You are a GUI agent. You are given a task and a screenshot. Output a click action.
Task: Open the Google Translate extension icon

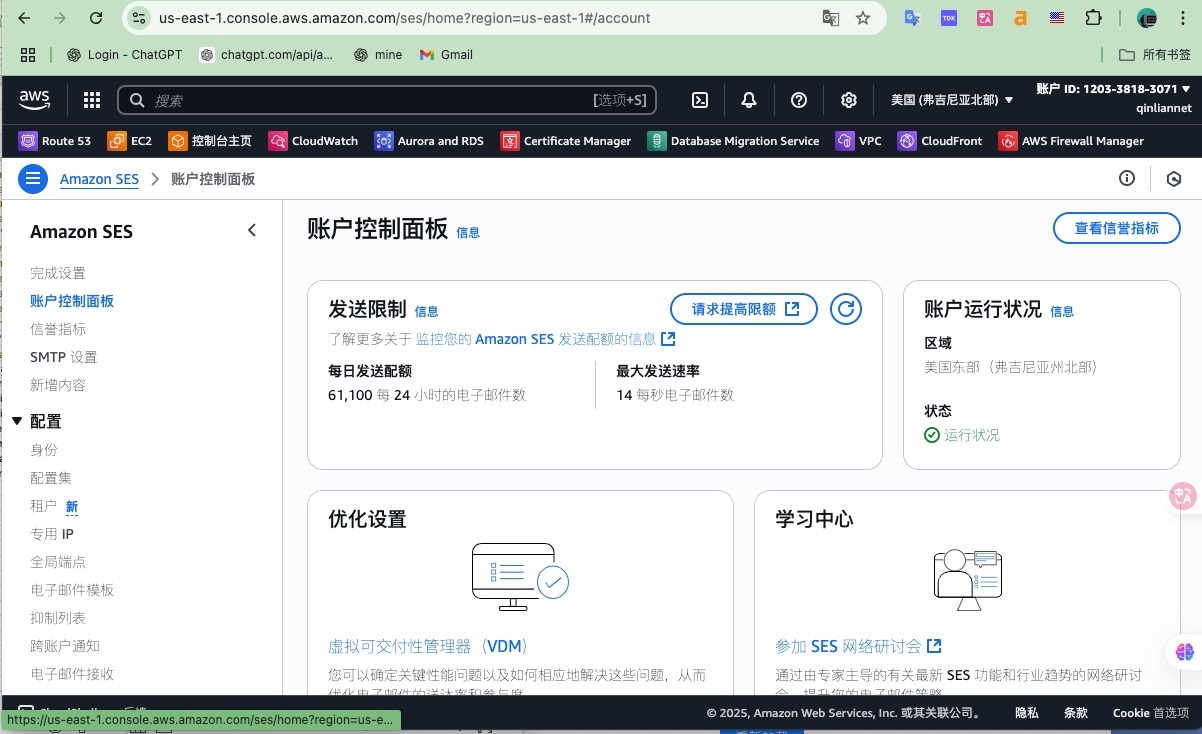[x=912, y=18]
